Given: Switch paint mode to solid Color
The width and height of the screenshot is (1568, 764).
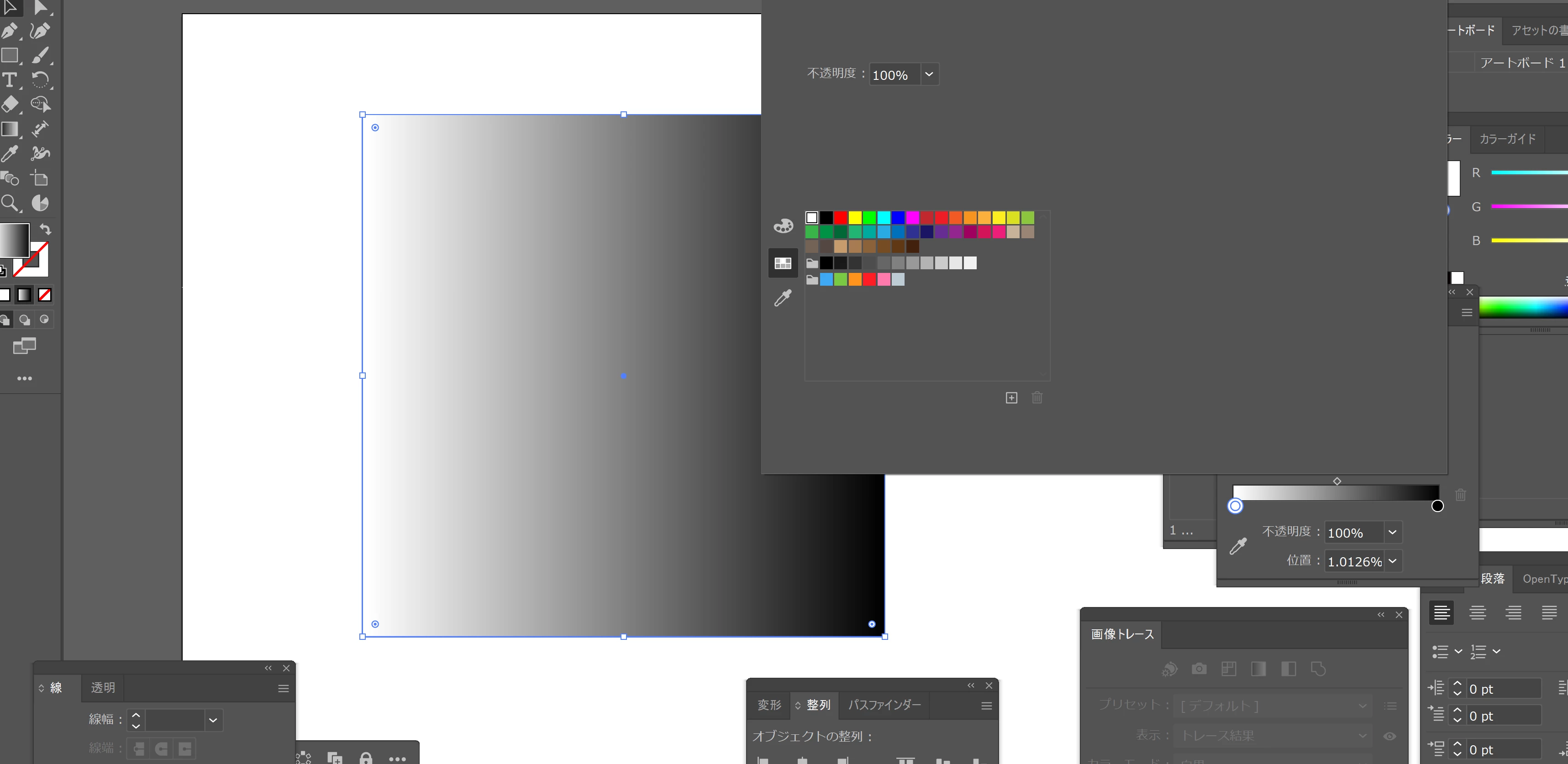Looking at the screenshot, I should pos(5,295).
